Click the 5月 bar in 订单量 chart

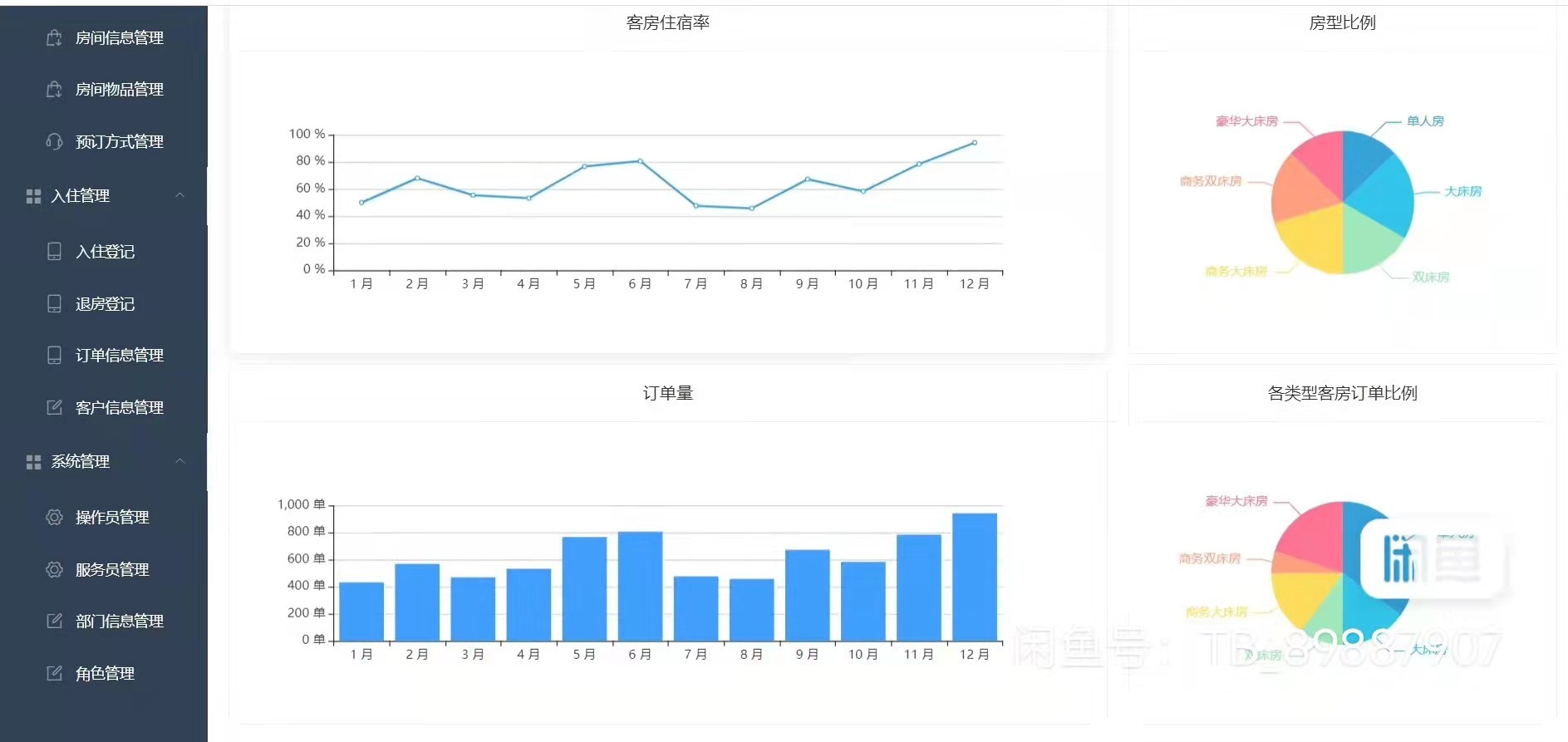[584, 589]
